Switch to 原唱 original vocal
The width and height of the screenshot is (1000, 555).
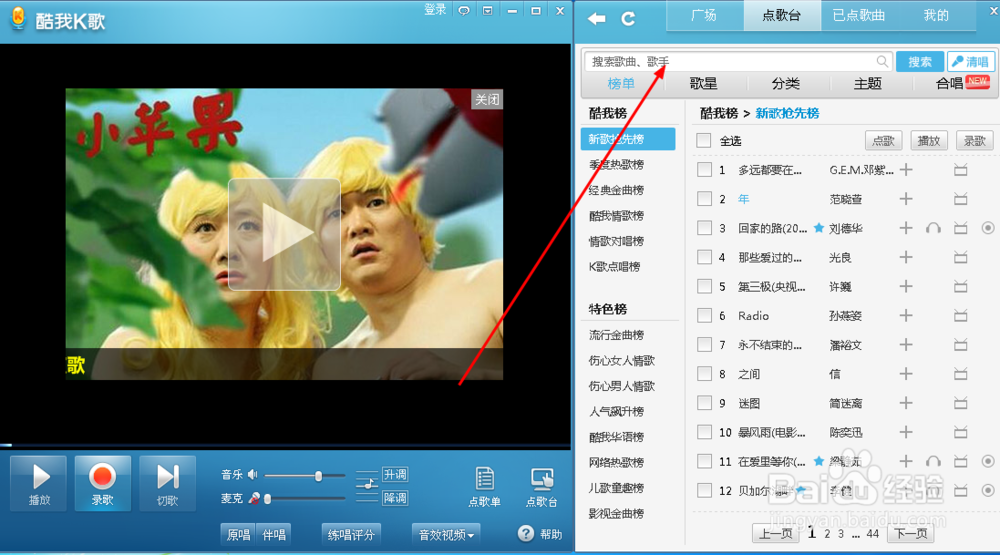click(239, 535)
